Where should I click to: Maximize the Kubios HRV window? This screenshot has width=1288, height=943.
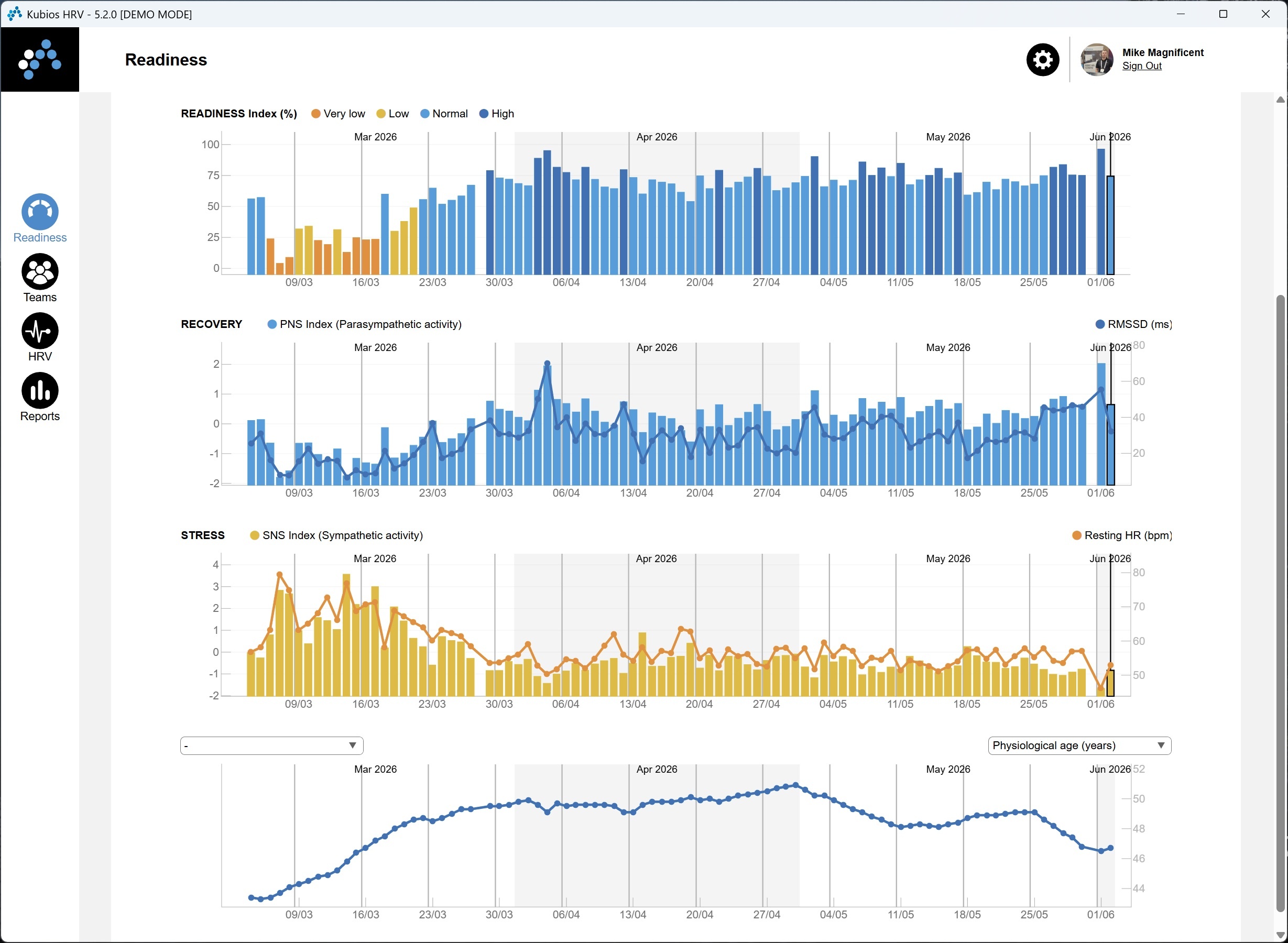tap(1223, 14)
